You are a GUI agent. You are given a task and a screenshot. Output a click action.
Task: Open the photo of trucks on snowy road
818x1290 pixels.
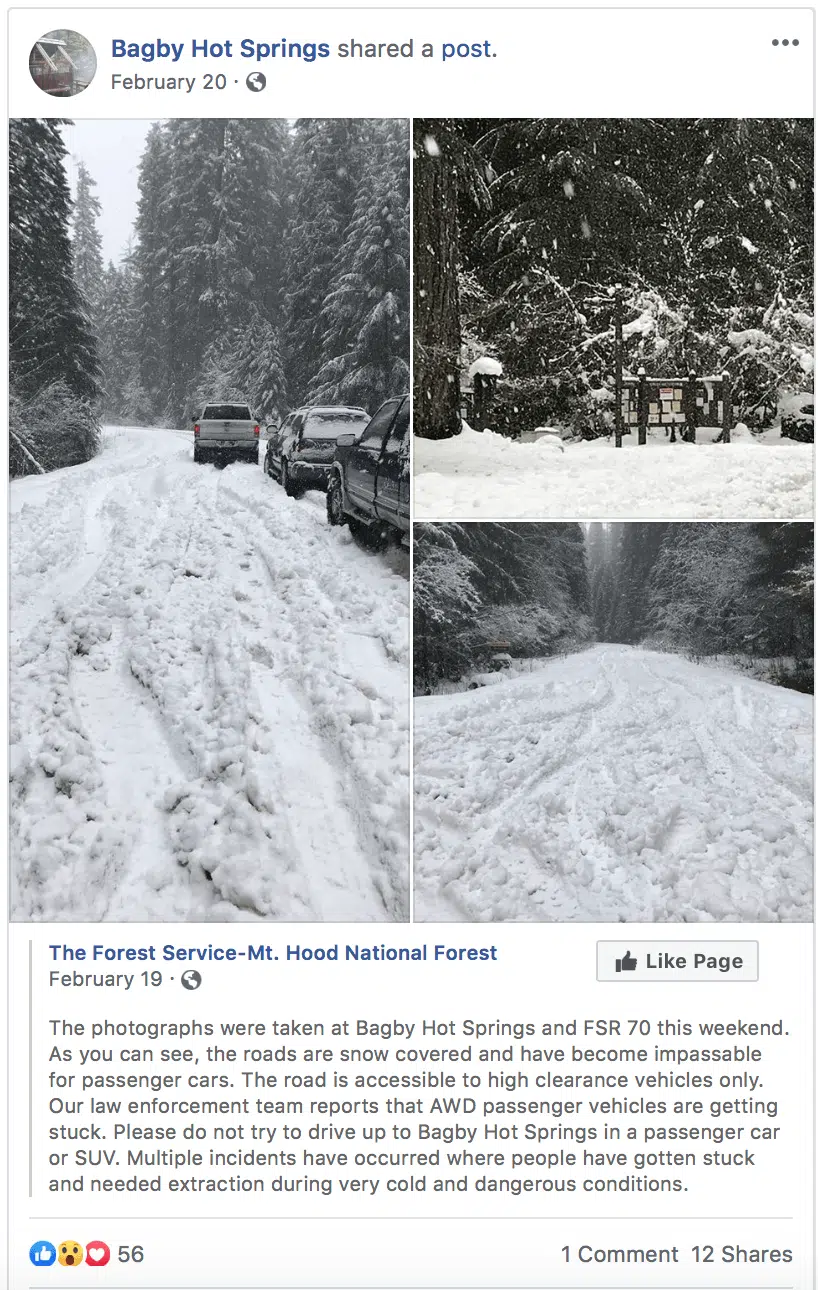click(x=209, y=520)
